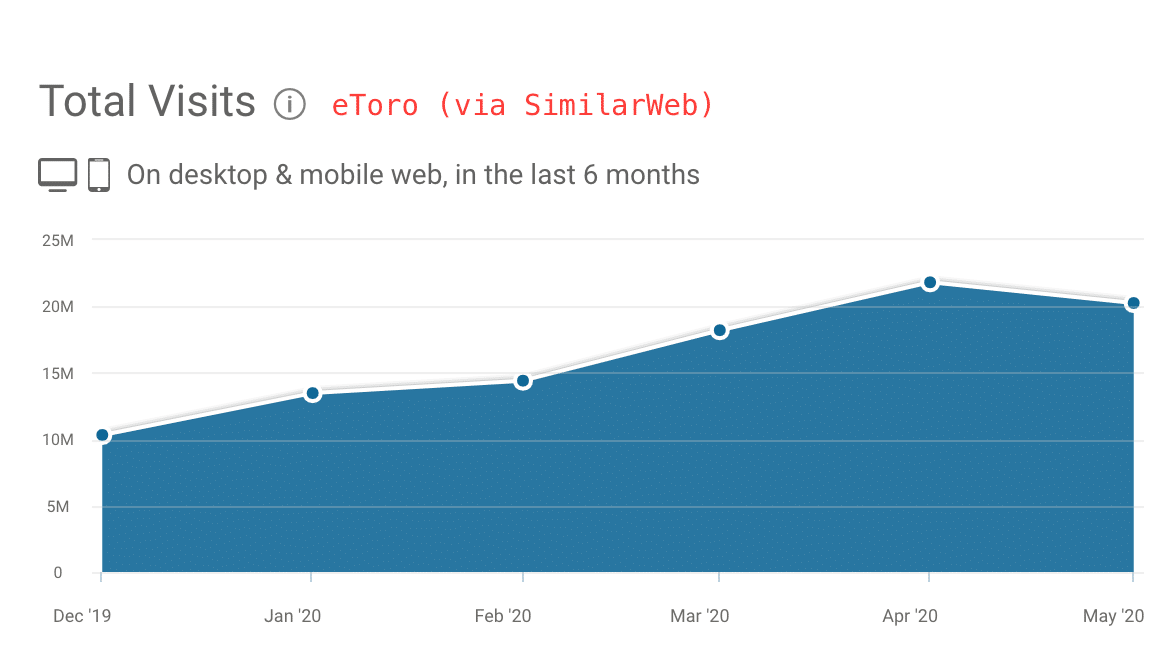Click the Dec '19 x-axis label

coord(82,616)
